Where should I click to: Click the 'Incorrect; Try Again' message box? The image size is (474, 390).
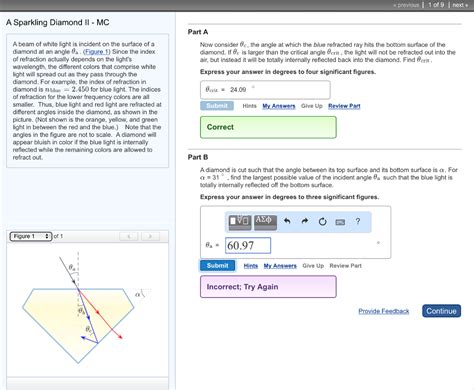[x=268, y=287]
